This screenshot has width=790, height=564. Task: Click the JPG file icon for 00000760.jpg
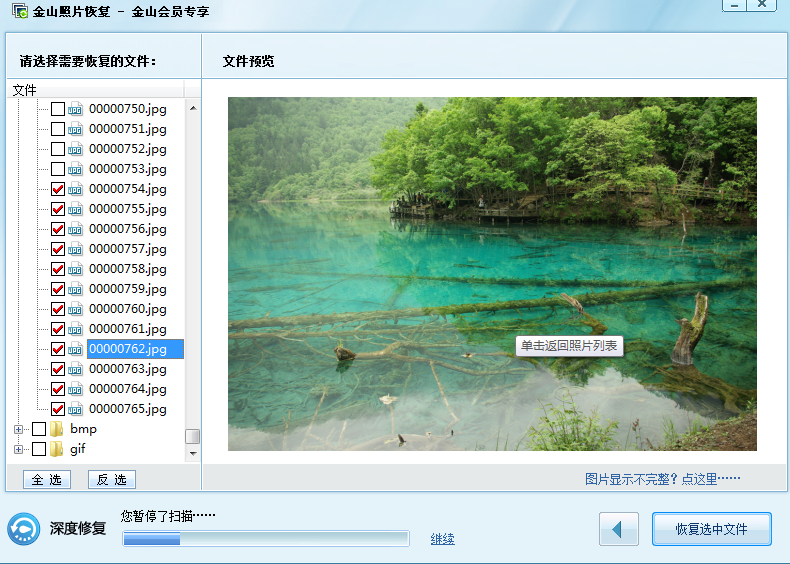point(75,309)
